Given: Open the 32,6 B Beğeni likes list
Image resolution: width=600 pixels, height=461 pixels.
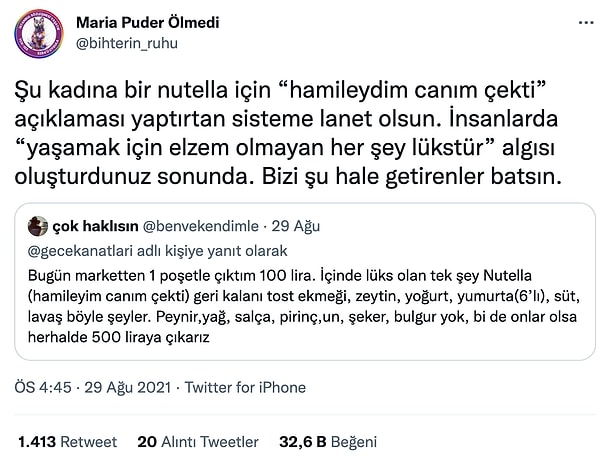Looking at the screenshot, I should coord(329,441).
